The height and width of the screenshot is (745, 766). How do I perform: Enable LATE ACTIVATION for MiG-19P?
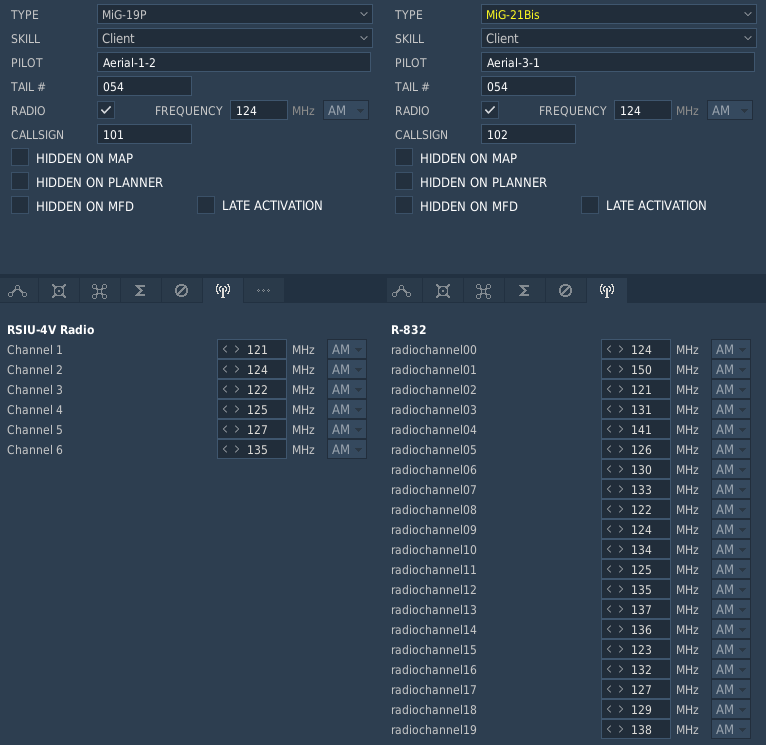[x=206, y=206]
